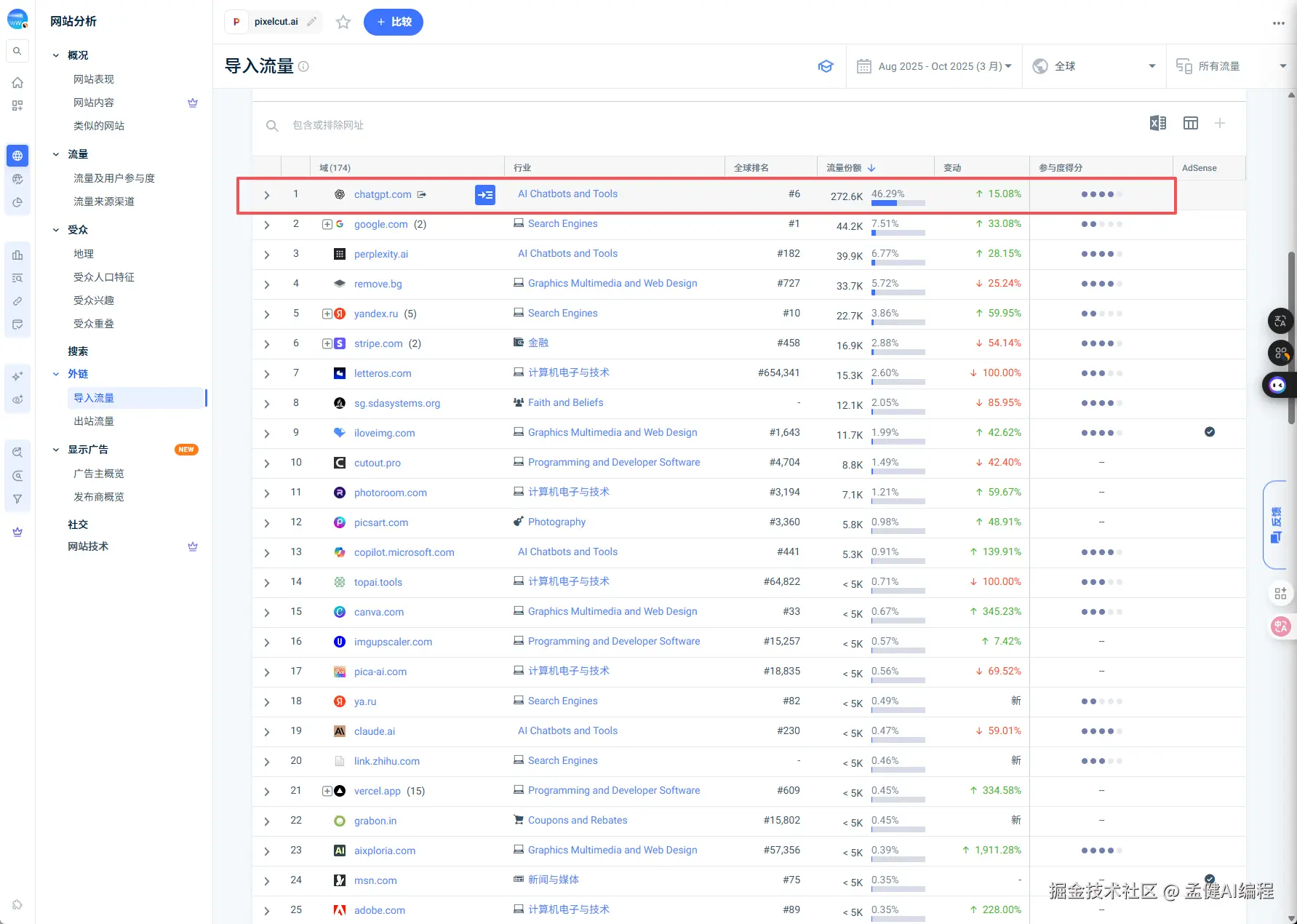Expand the stripe.com (2) domain group
This screenshot has width=1297, height=924.
tap(327, 343)
